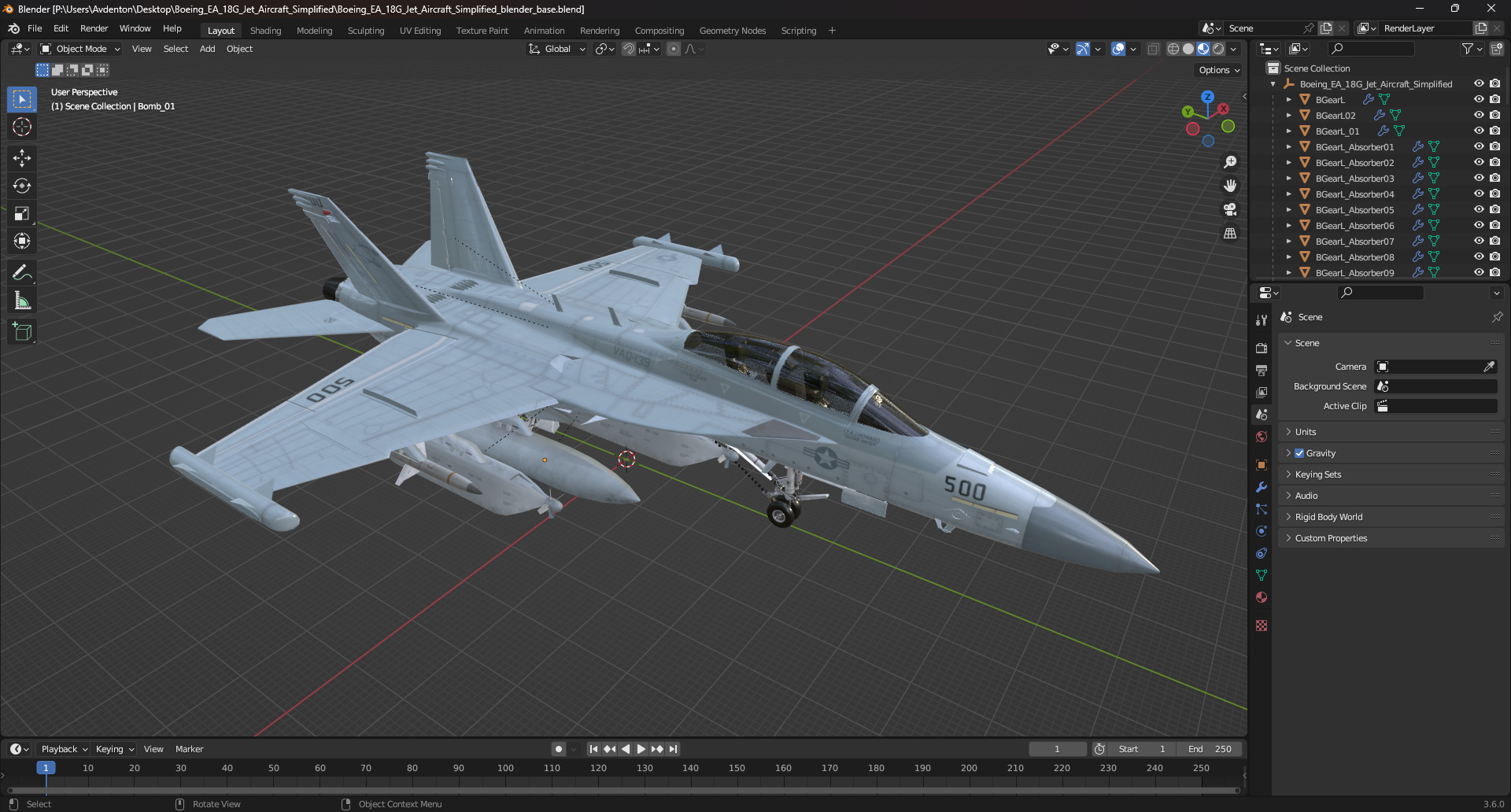
Task: Switch to wireframe viewport shading
Action: [1173, 49]
